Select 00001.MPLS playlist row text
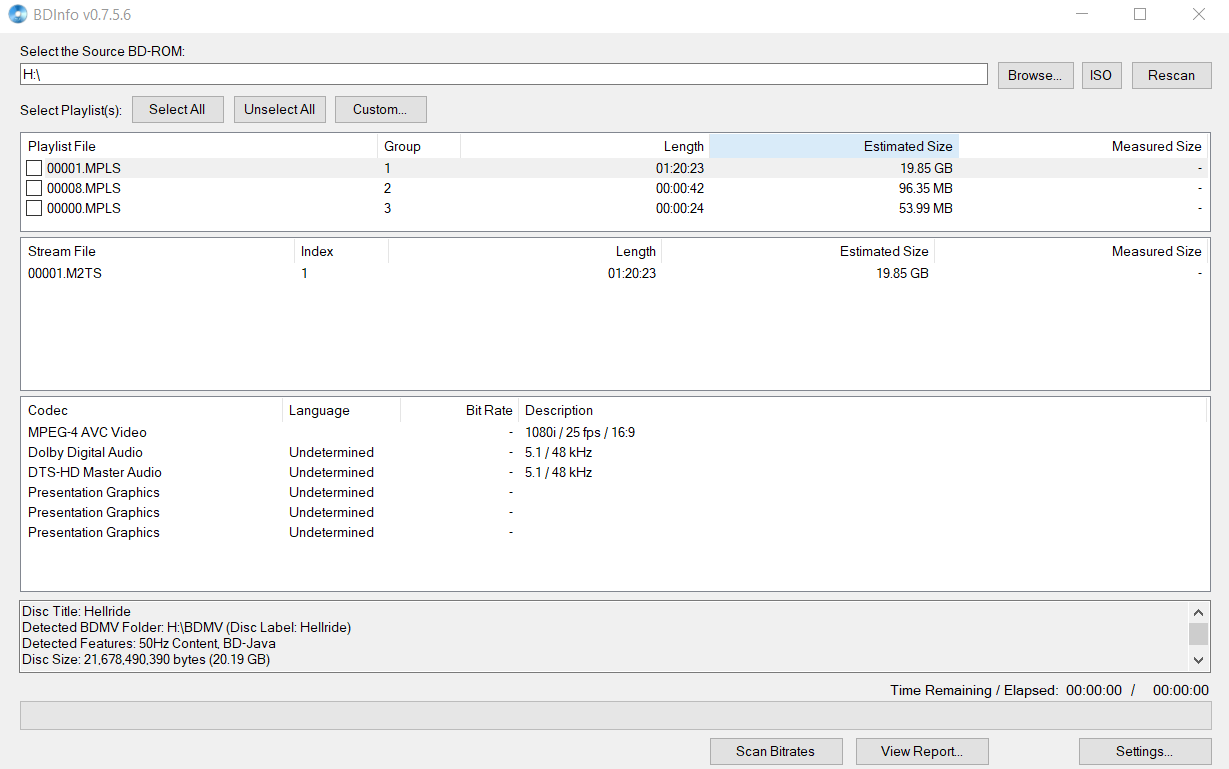The height and width of the screenshot is (769, 1229). point(84,168)
